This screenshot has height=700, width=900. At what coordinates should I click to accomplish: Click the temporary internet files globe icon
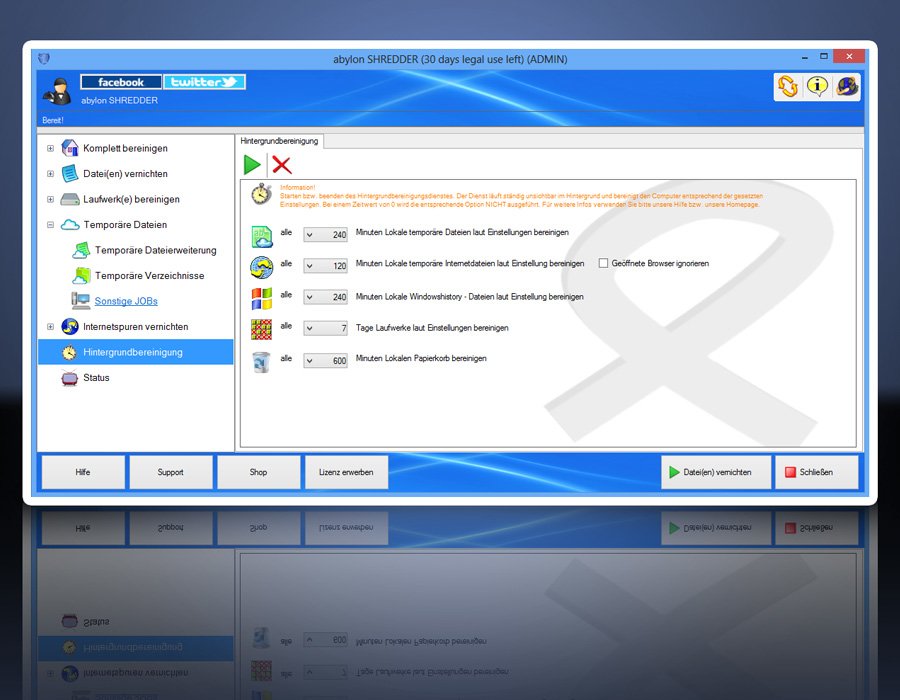point(262,267)
